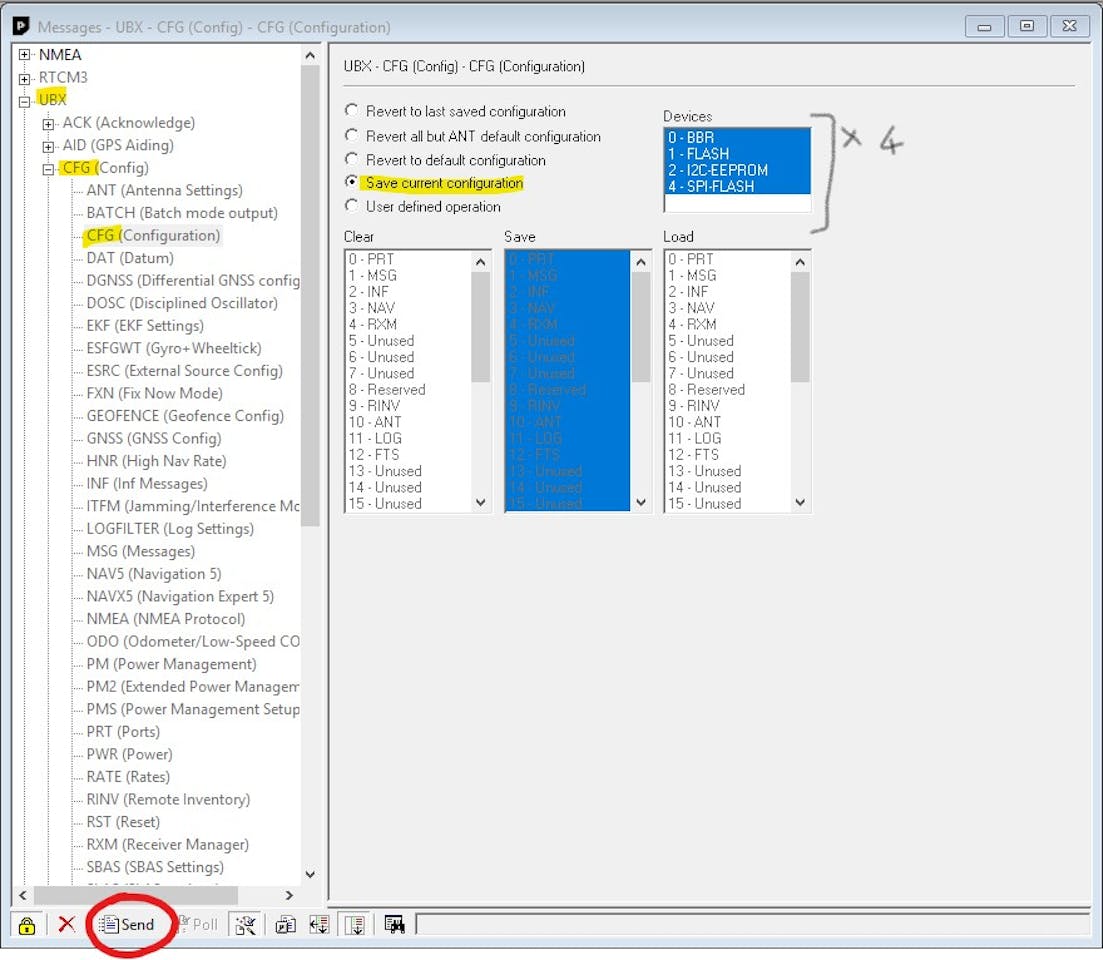Collapse the CFG (Config) tree node

tap(48, 169)
